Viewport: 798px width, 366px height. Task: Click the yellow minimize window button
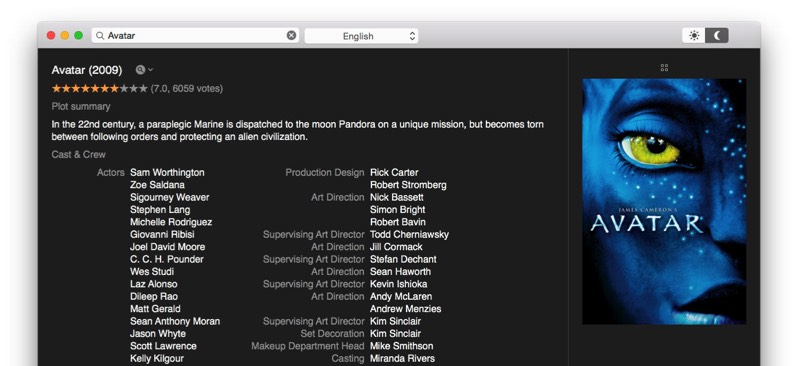[65, 35]
